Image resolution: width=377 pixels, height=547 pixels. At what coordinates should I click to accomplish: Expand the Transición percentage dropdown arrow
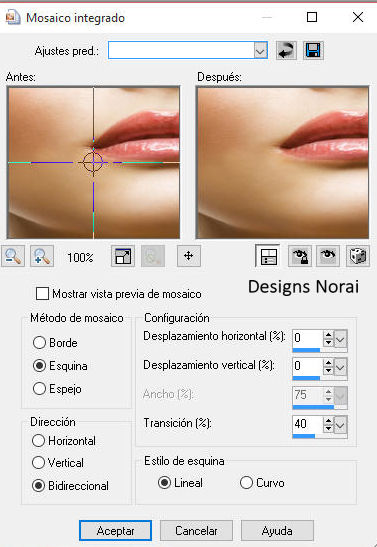coord(340,425)
